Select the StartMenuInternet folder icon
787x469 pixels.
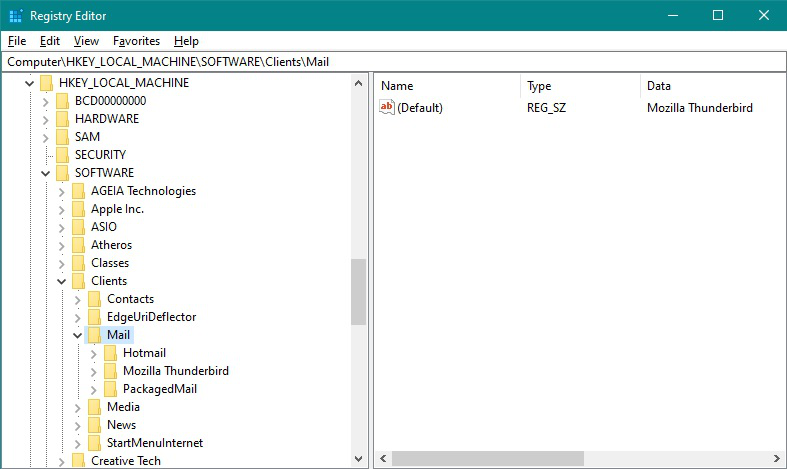pyautogui.click(x=94, y=443)
